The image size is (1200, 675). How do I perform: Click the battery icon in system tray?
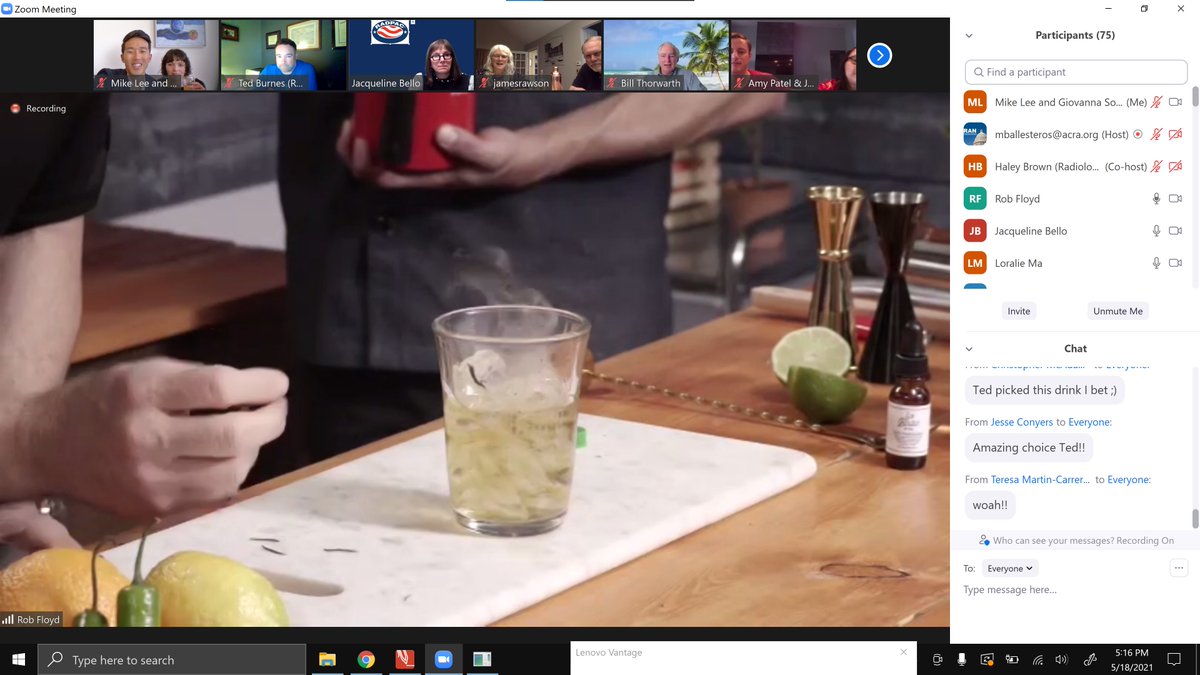click(1011, 660)
